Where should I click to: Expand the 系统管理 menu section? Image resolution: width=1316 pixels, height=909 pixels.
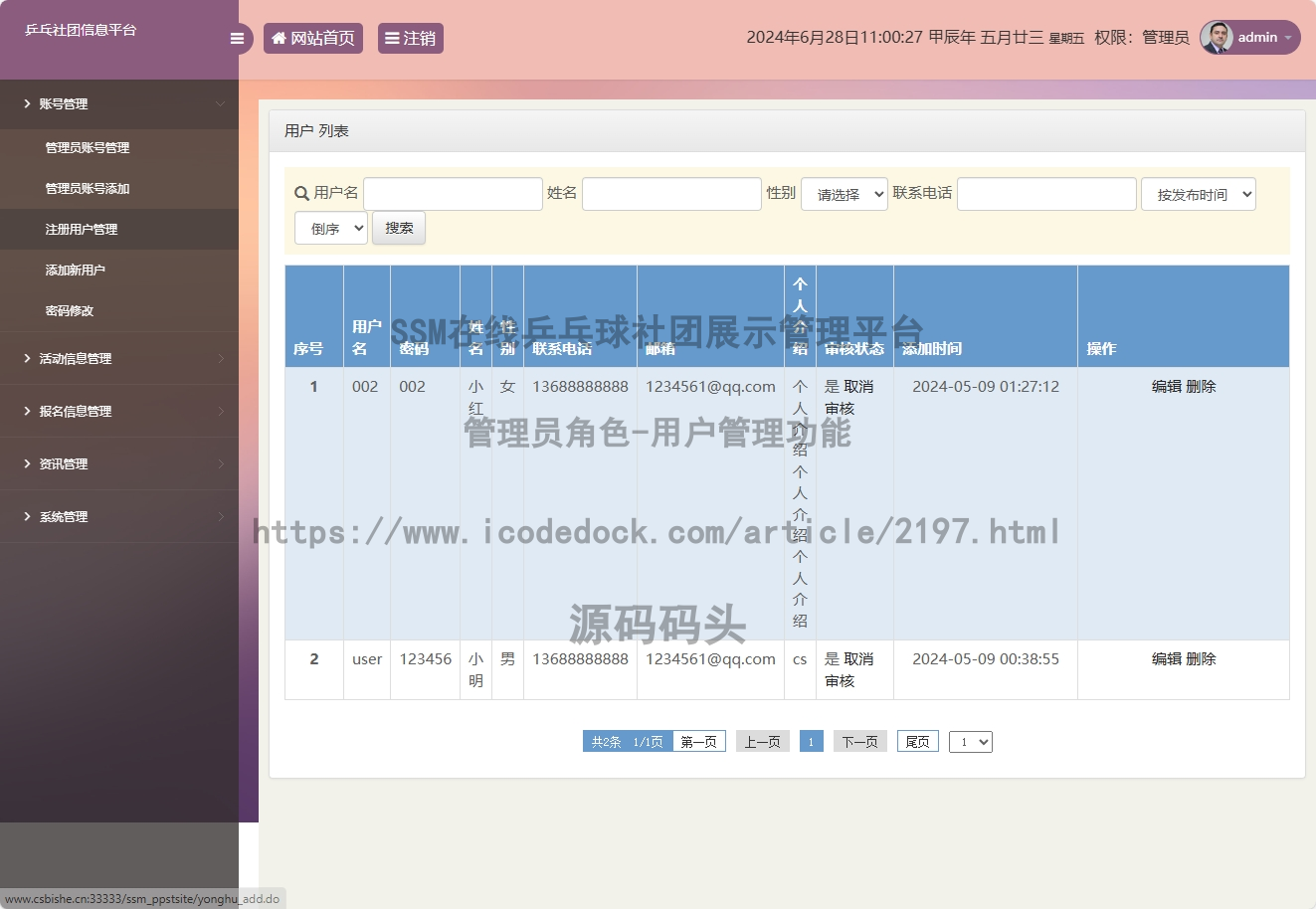pyautogui.click(x=119, y=516)
